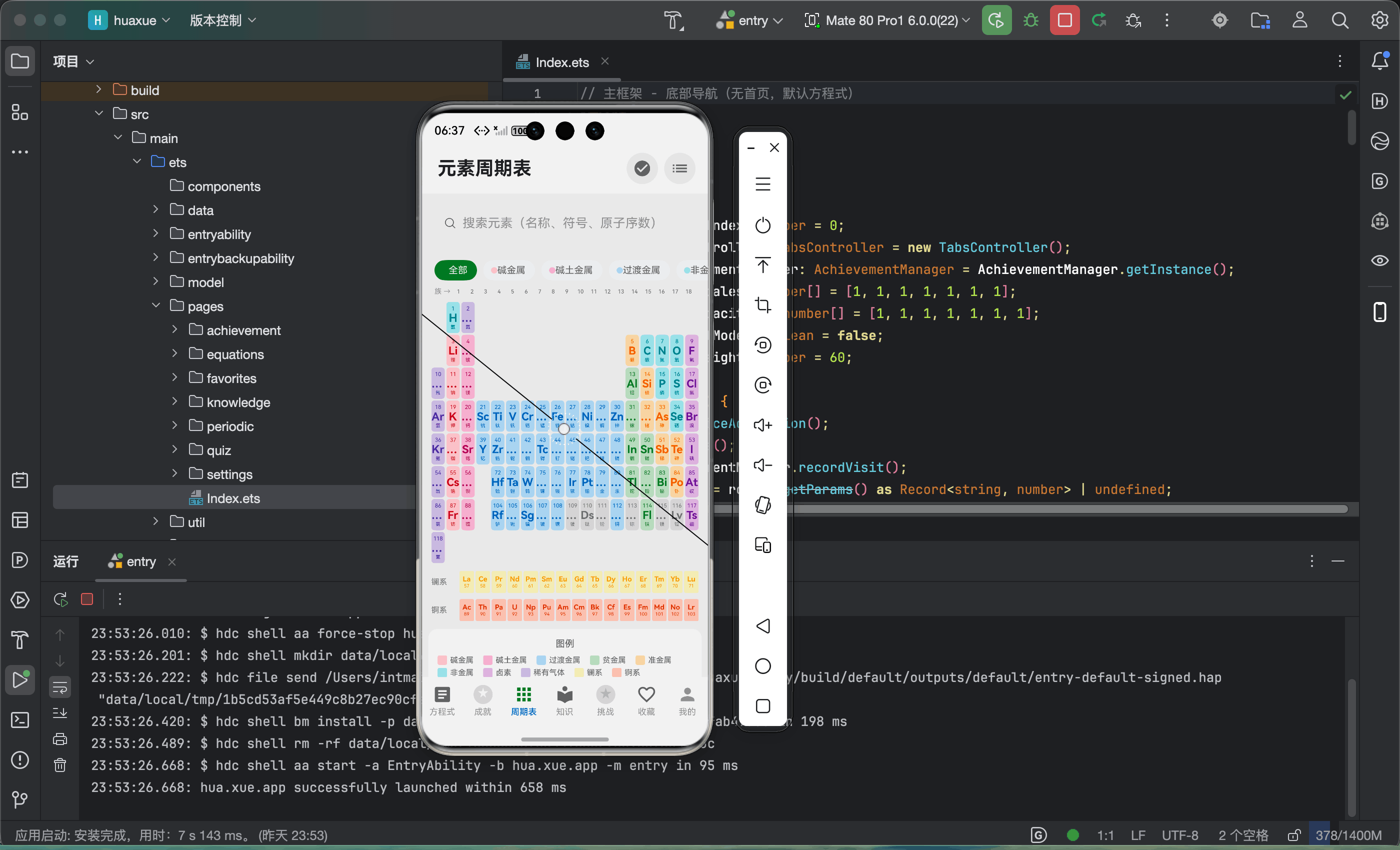Tap the emulator recent apps square button
Viewport: 1400px width, 850px height.
pos(762,705)
